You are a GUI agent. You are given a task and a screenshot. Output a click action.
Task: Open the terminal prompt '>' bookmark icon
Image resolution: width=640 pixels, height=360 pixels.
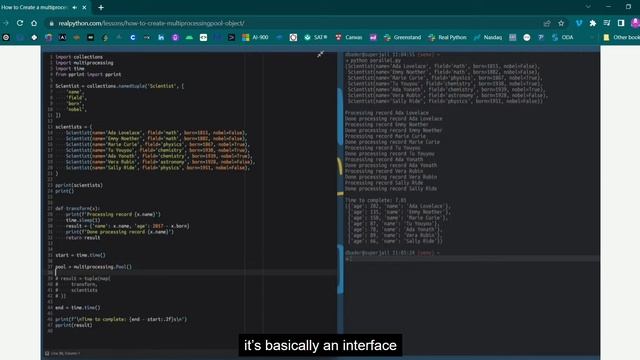231,37
